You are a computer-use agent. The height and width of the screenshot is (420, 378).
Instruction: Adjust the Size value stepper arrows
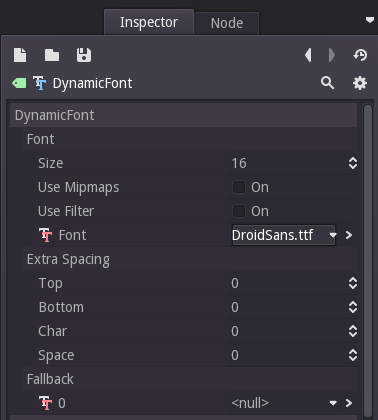(x=353, y=163)
